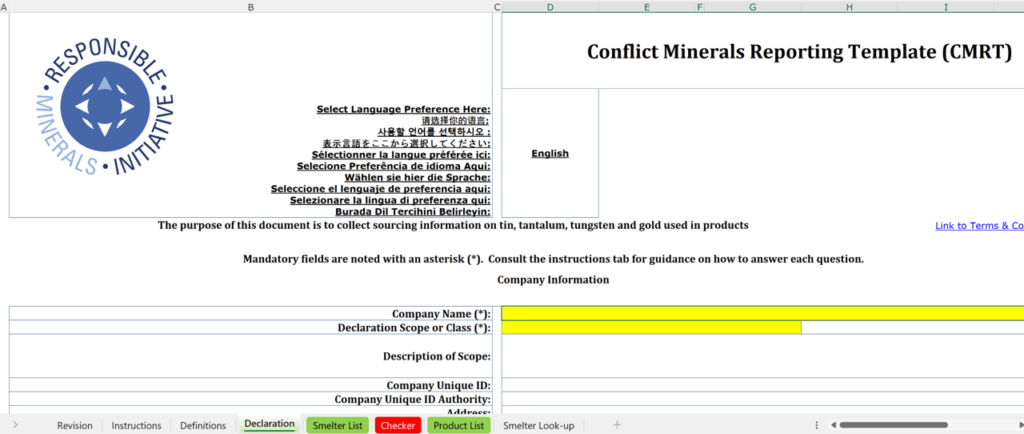The height and width of the screenshot is (434, 1024).
Task: Open the Smelter Look-up sheet tab
Action: 539,426
